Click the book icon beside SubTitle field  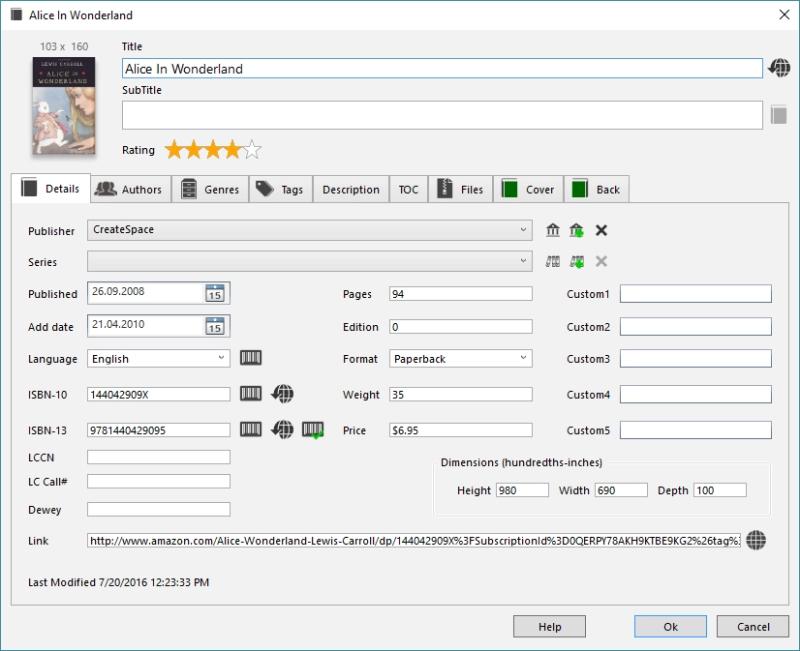tap(779, 115)
